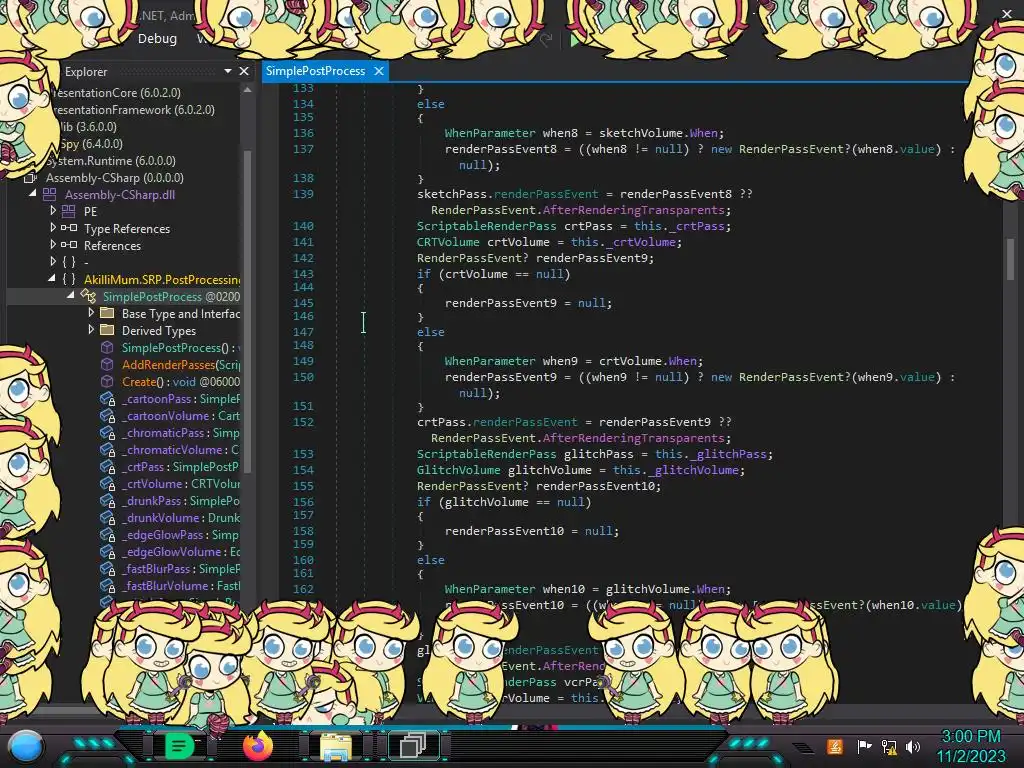Image resolution: width=1024 pixels, height=768 pixels.
Task: Expand the unnamed '-' namespace node
Action: point(54,262)
